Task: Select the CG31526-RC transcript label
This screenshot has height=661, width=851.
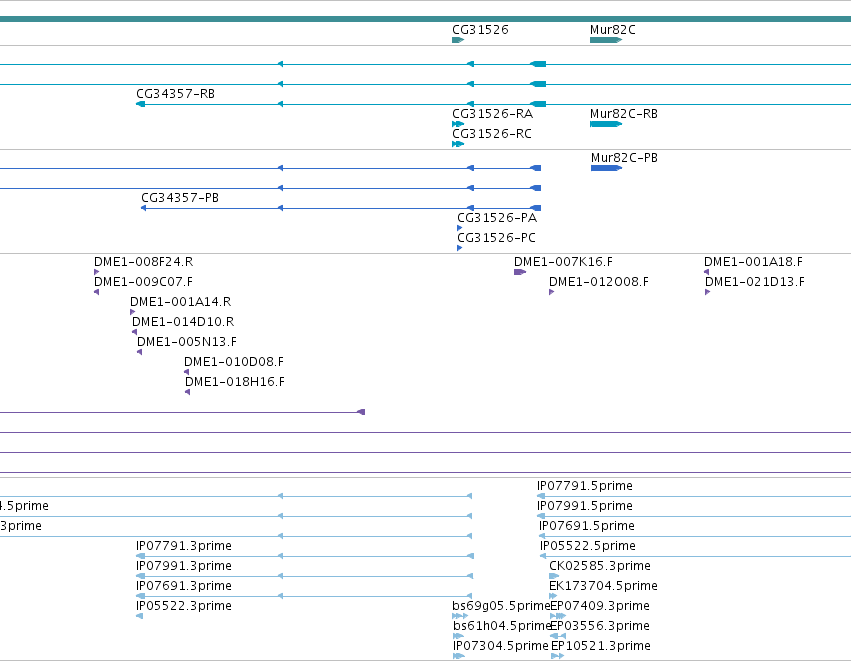Action: tap(492, 134)
